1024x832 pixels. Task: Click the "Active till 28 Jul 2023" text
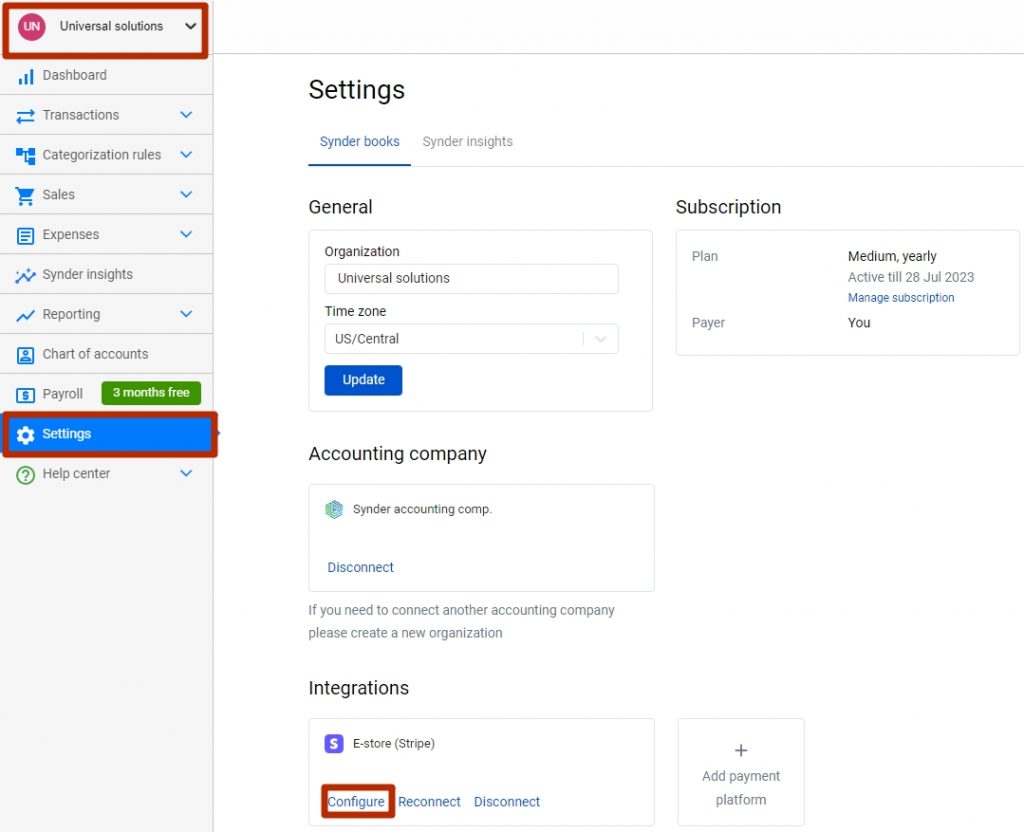click(911, 277)
